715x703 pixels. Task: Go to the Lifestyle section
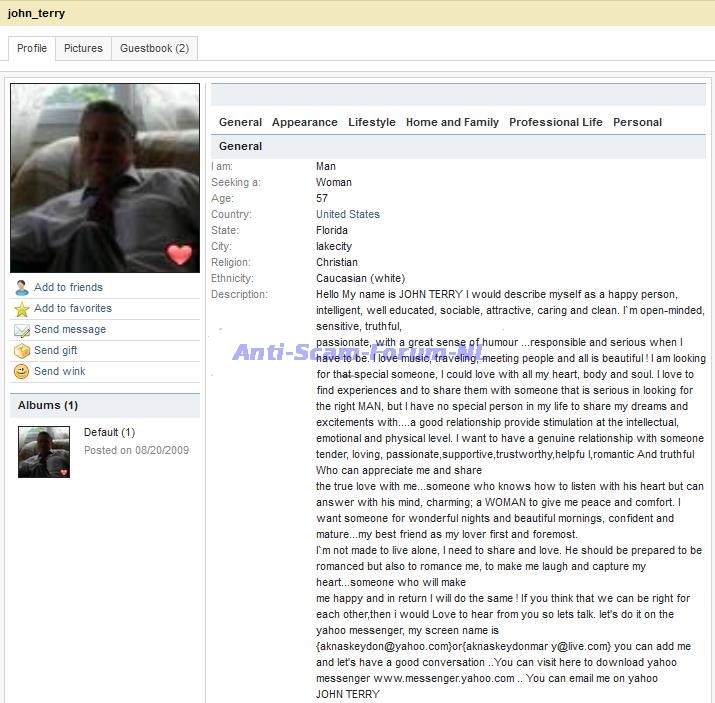[x=372, y=122]
